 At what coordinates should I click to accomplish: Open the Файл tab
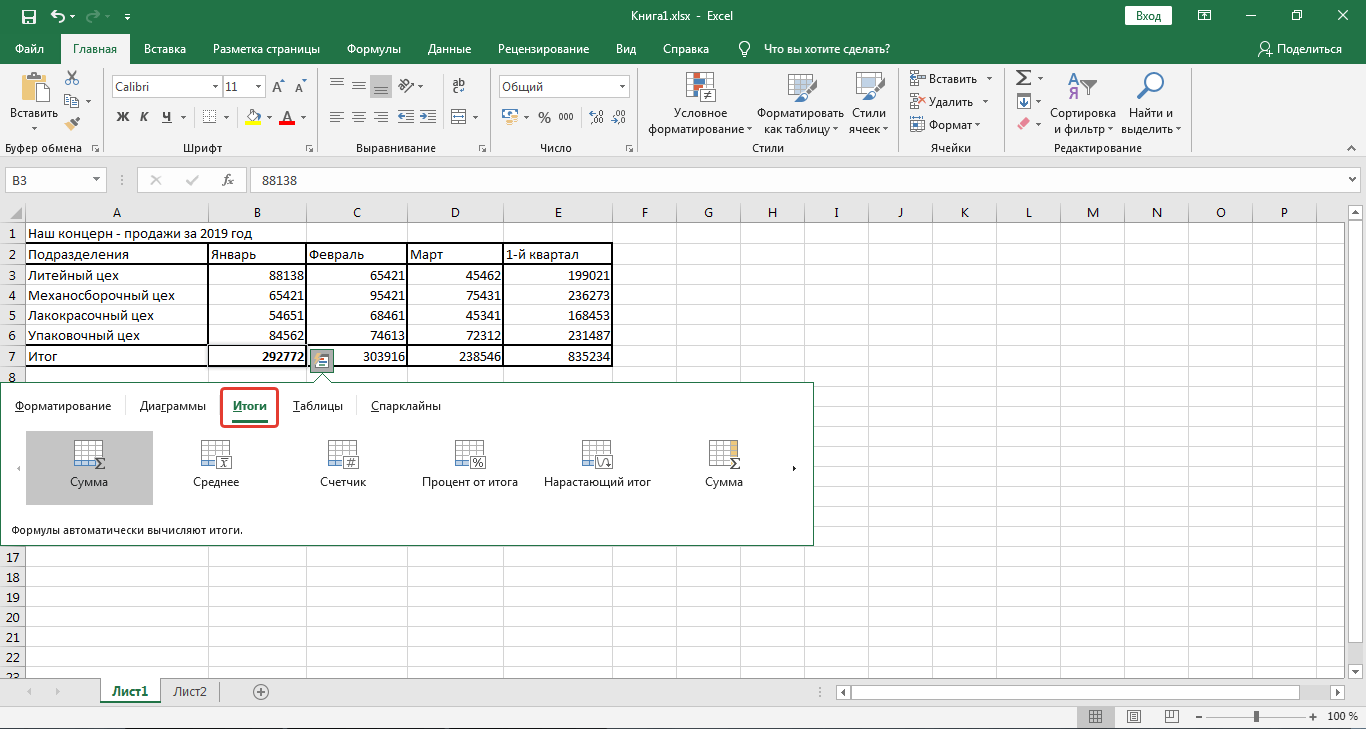[30, 49]
